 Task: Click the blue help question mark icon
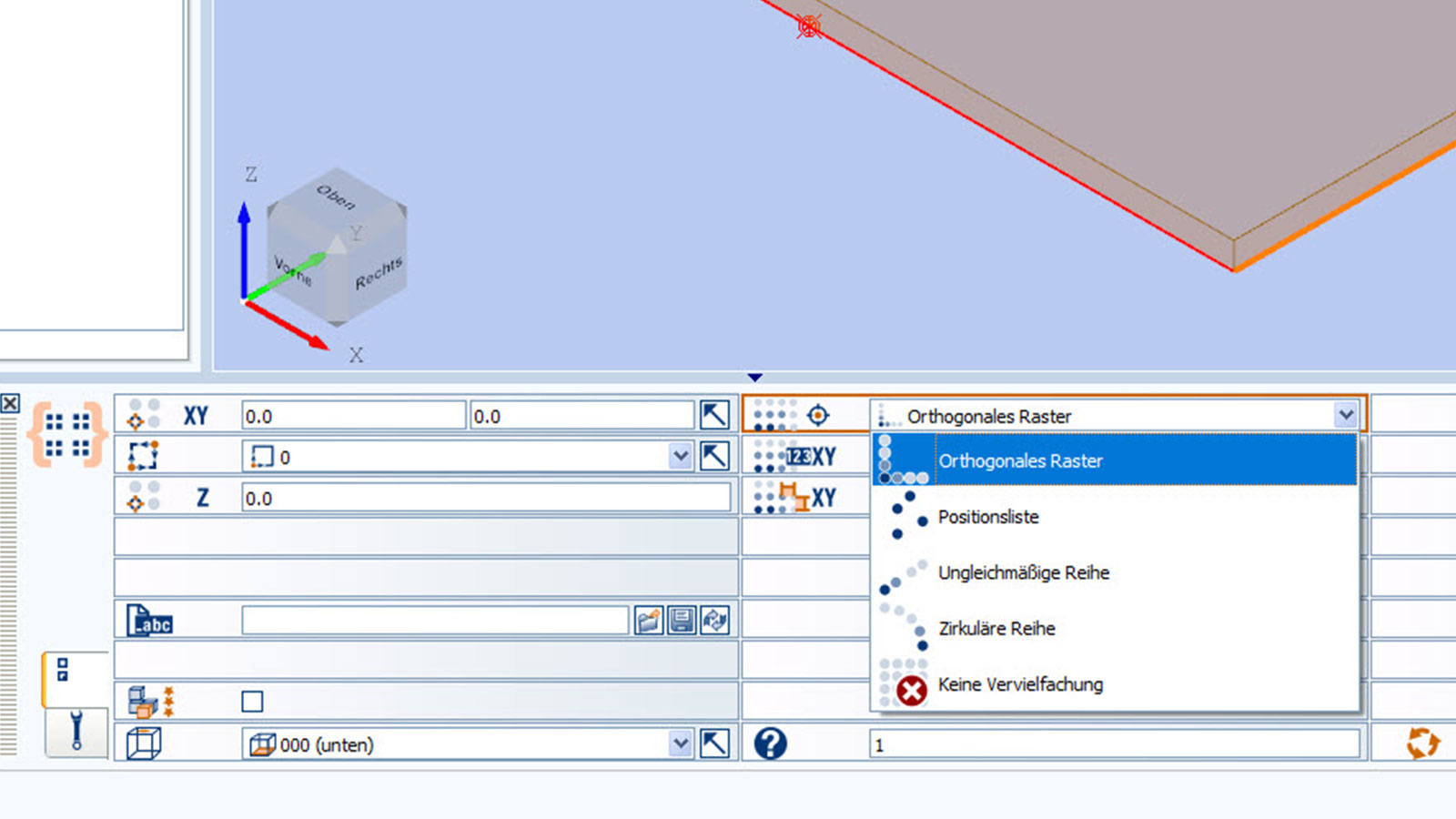[770, 743]
